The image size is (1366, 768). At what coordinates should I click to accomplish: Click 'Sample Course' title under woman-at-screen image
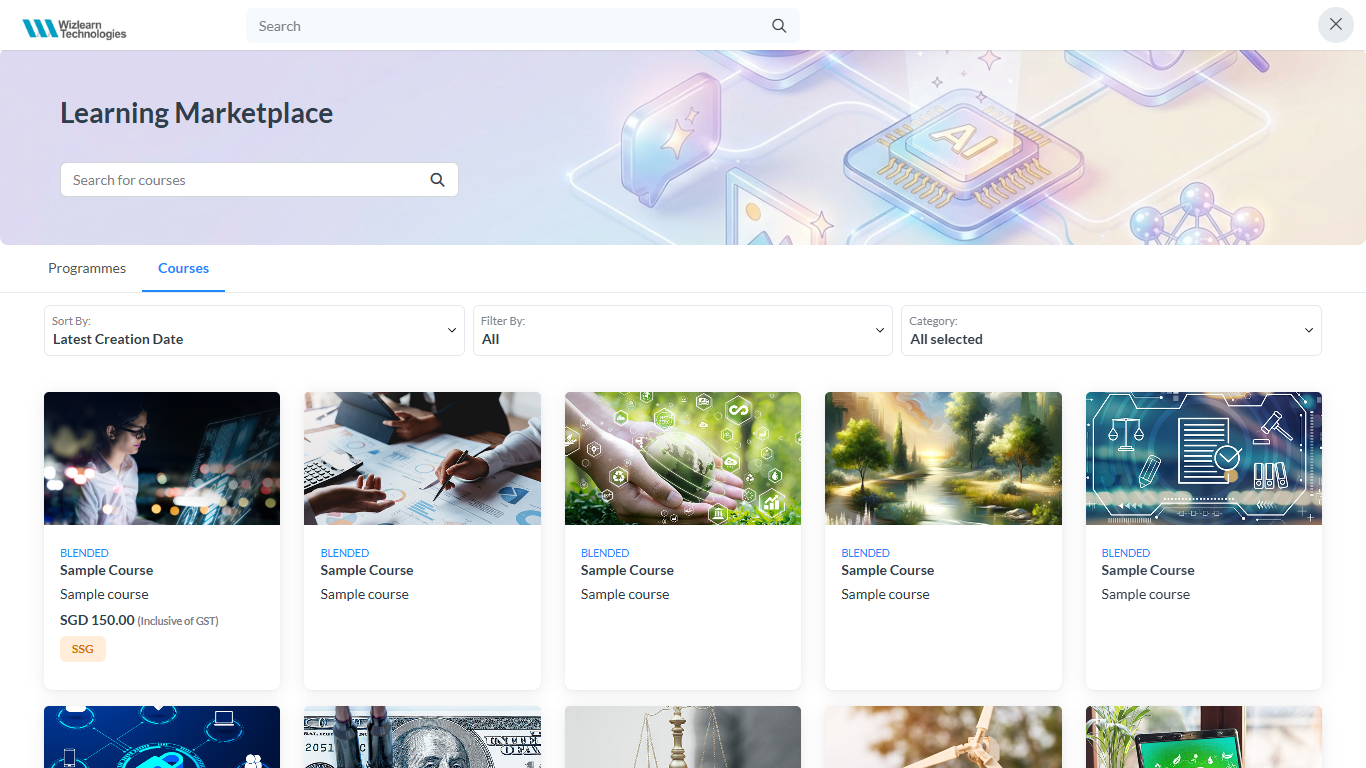[x=107, y=570]
